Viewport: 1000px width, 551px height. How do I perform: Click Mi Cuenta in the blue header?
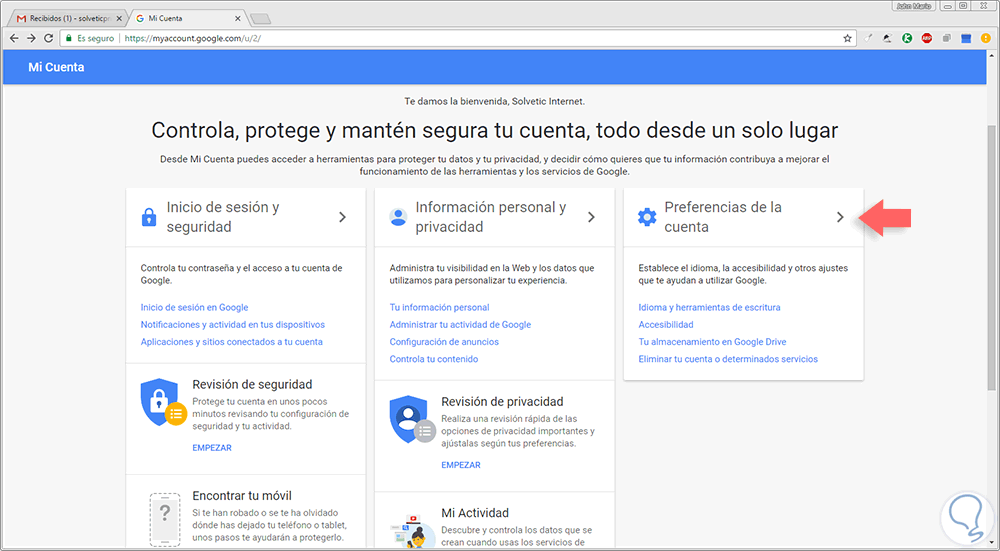pyautogui.click(x=56, y=67)
